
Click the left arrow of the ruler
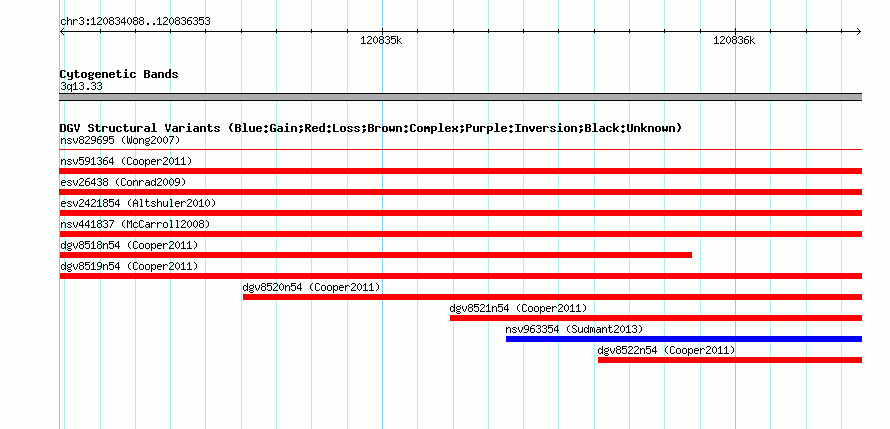(62, 32)
